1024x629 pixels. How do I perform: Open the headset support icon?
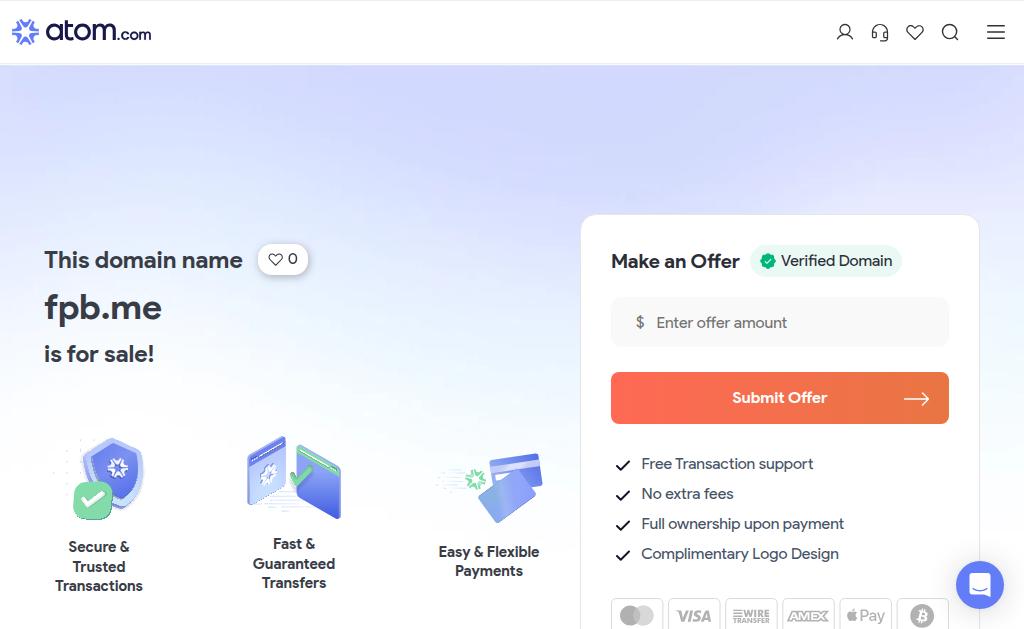(880, 32)
